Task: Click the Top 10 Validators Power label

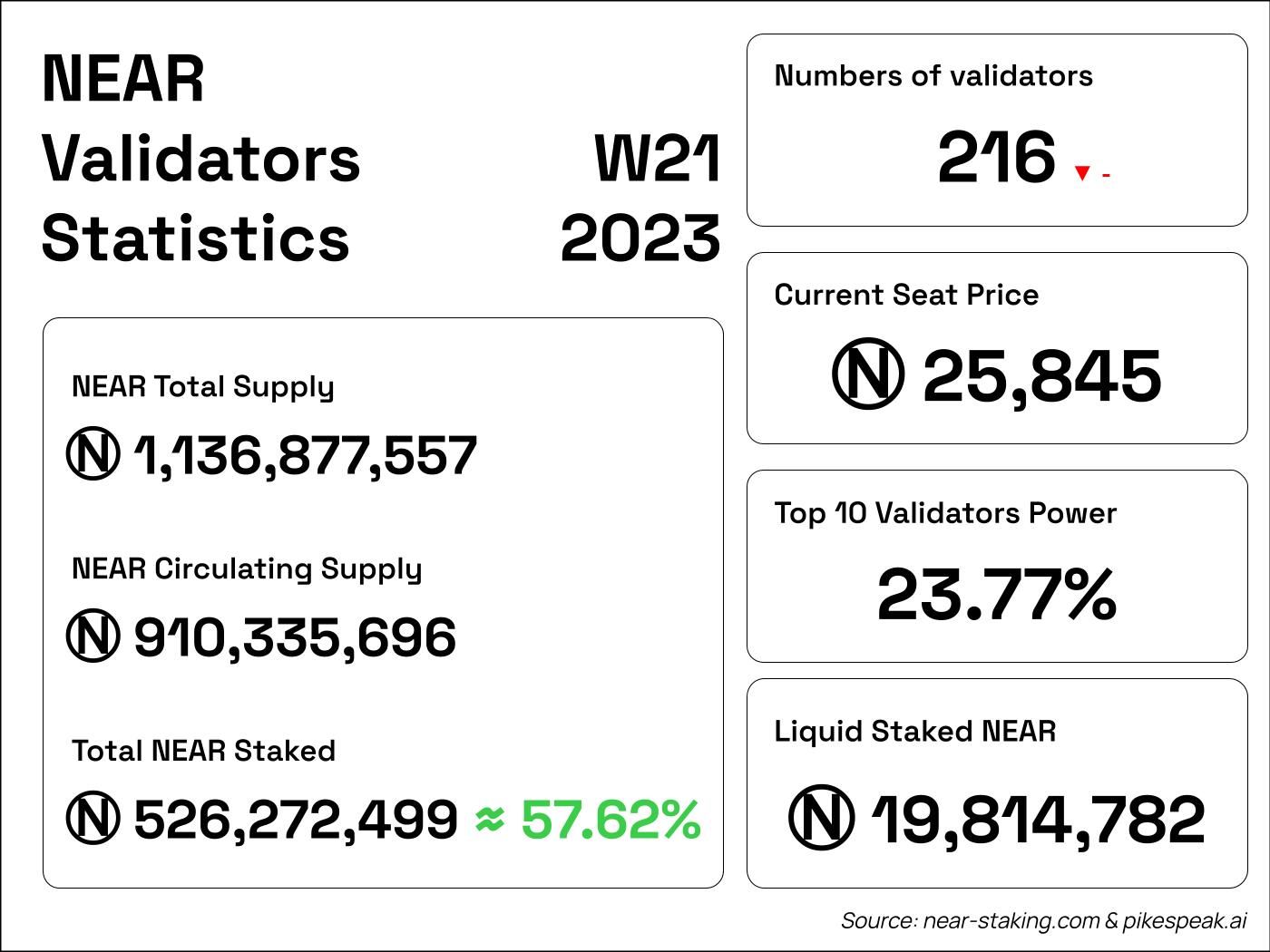Action: [x=945, y=513]
